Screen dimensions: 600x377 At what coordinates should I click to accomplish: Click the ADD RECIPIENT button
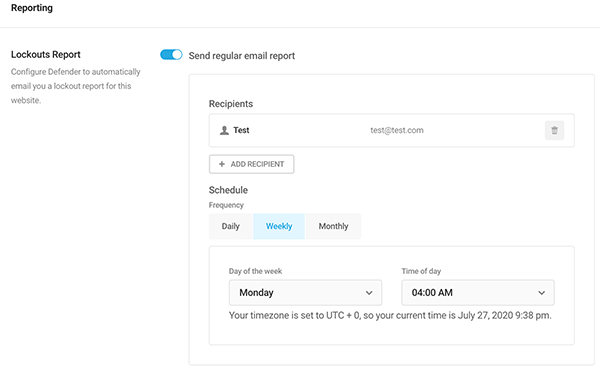pos(251,164)
